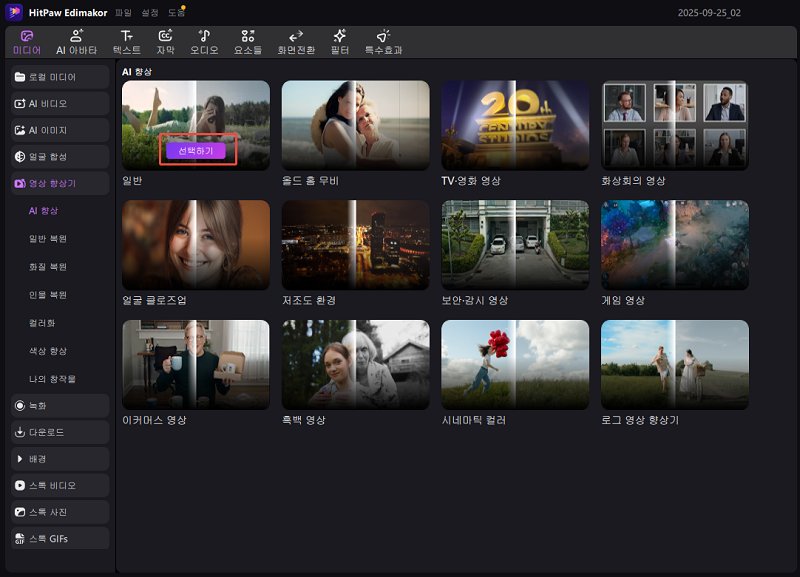Open 스톡 GIFs in the sidebar
Viewport: 800px width, 577px height.
pos(59,539)
